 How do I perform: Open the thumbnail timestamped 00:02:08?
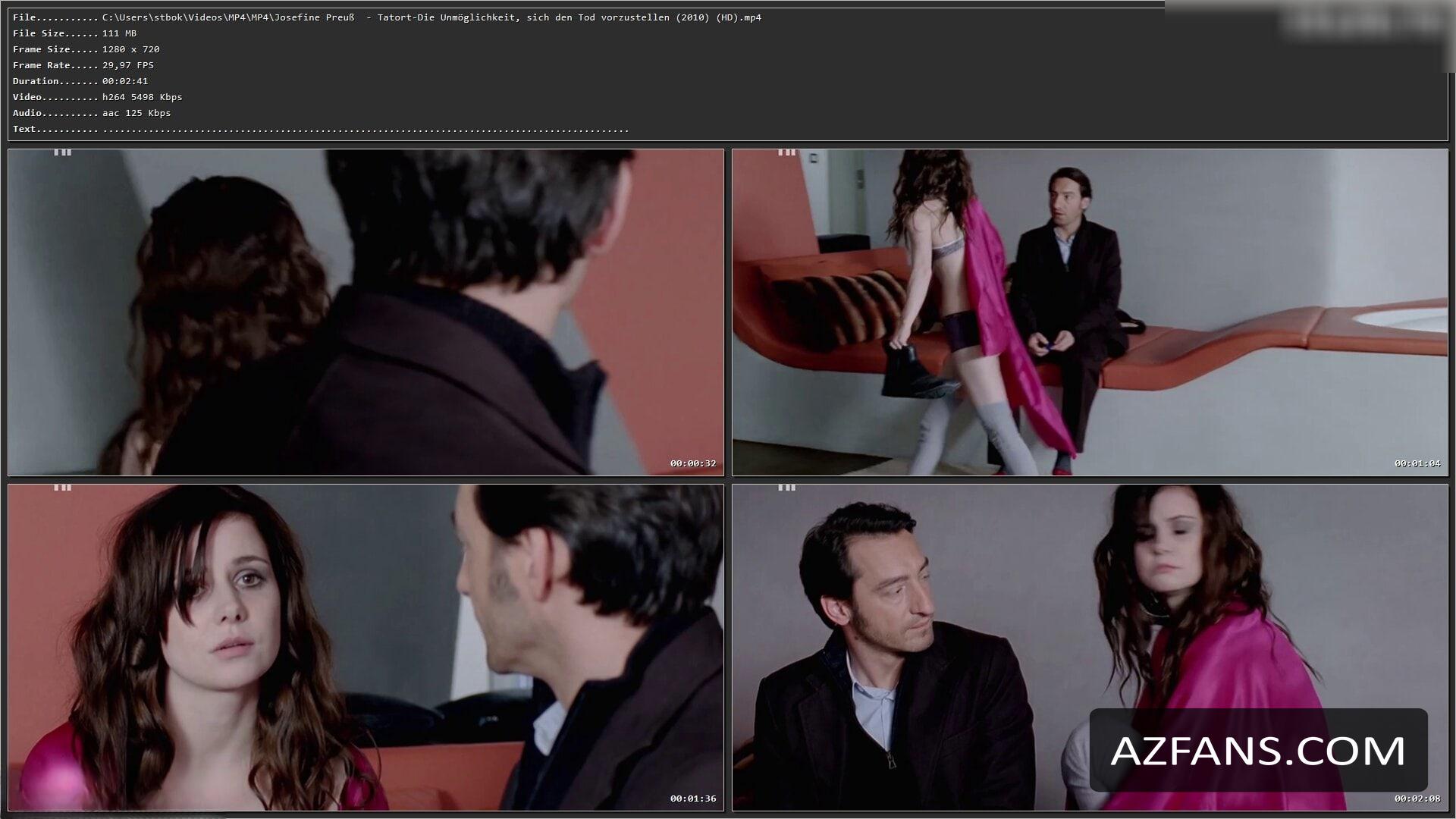(x=1090, y=648)
